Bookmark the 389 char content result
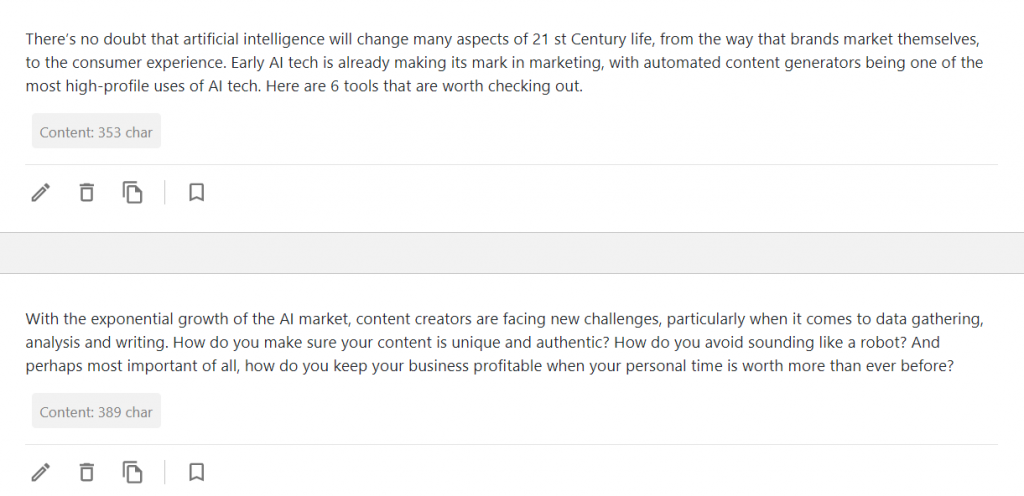The width and height of the screenshot is (1024, 496). pos(197,472)
